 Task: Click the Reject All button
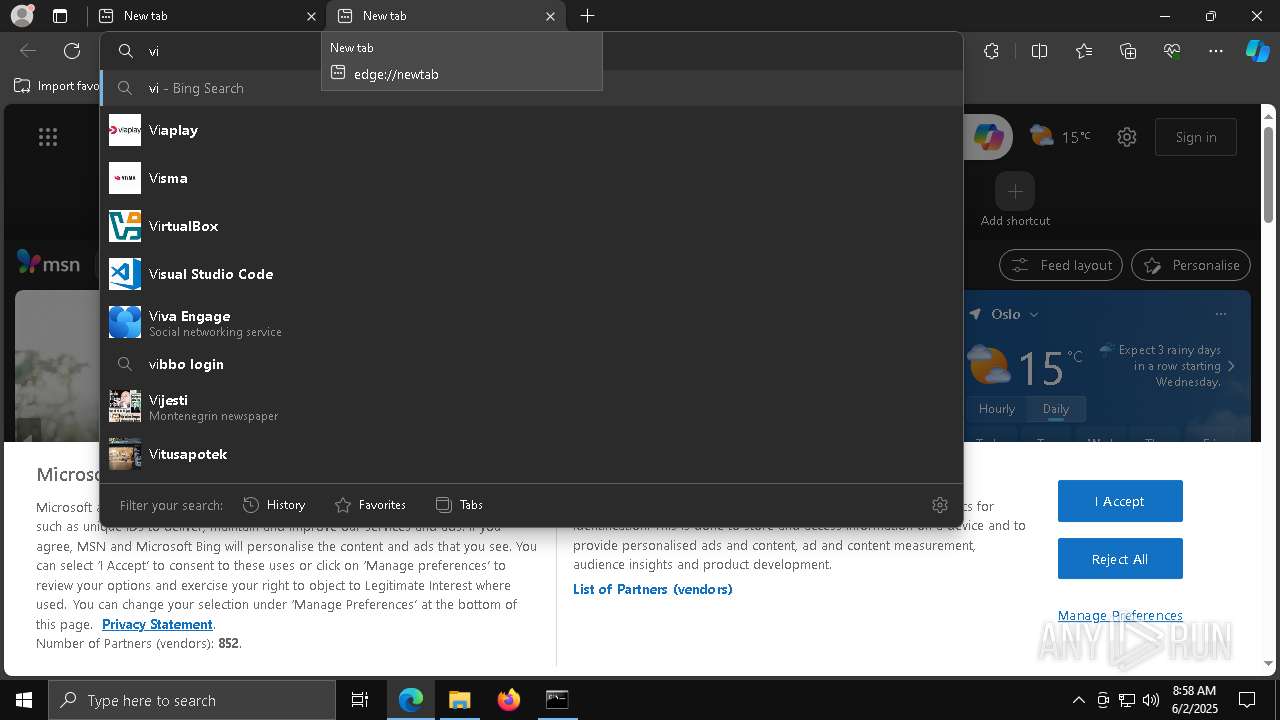tap(1120, 559)
